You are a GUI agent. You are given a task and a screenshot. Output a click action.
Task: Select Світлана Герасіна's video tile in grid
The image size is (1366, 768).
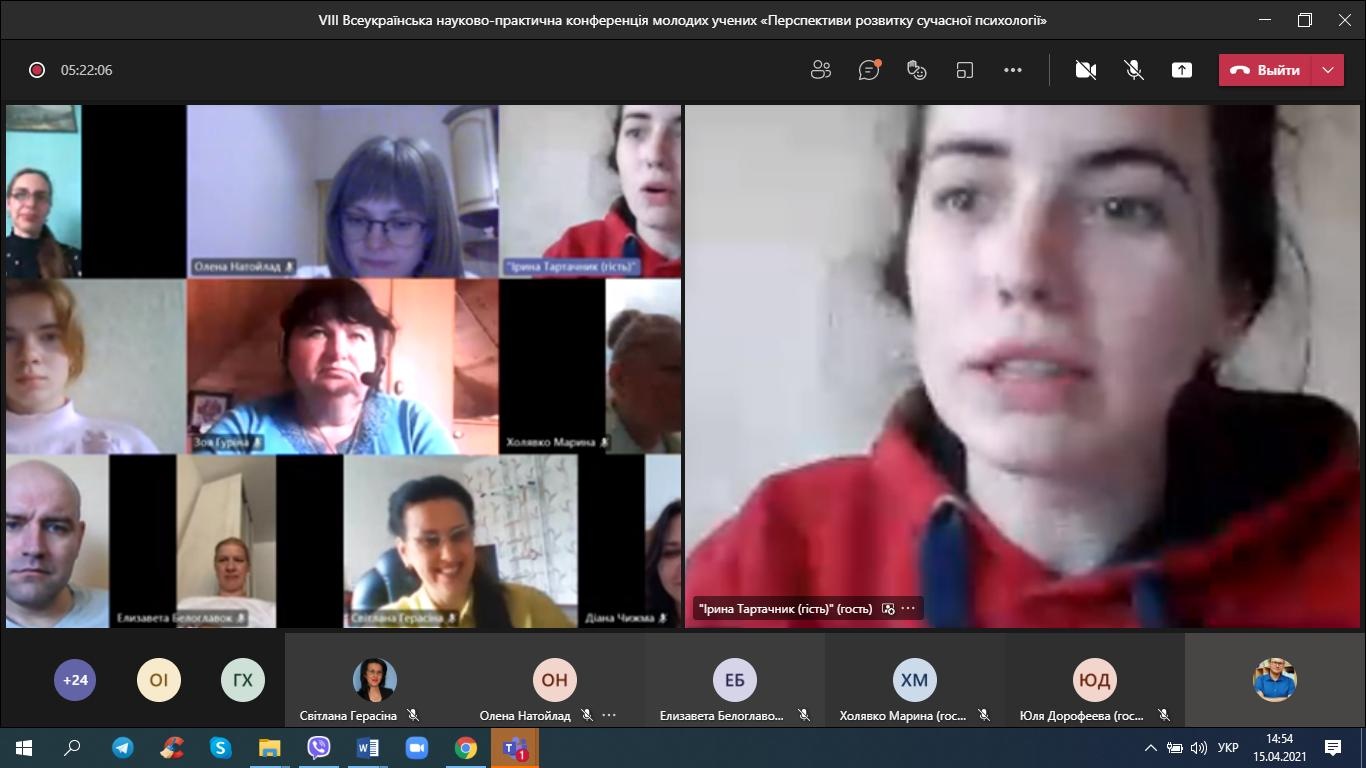tap(460, 542)
